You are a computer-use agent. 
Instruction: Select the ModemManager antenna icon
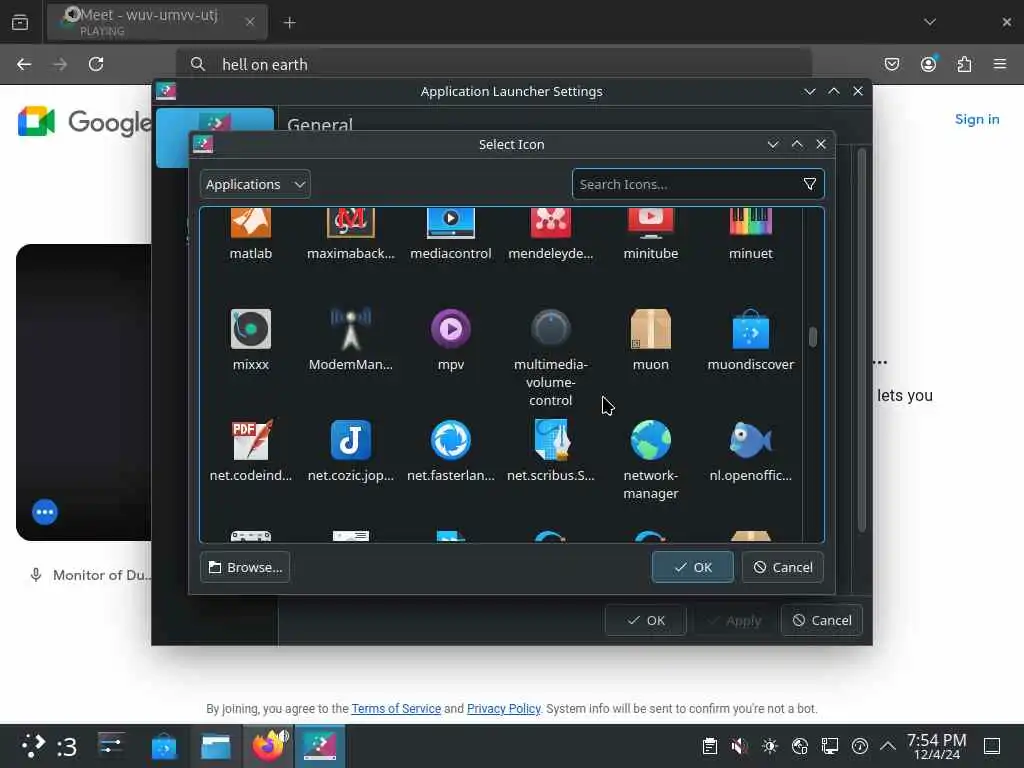[x=351, y=328]
